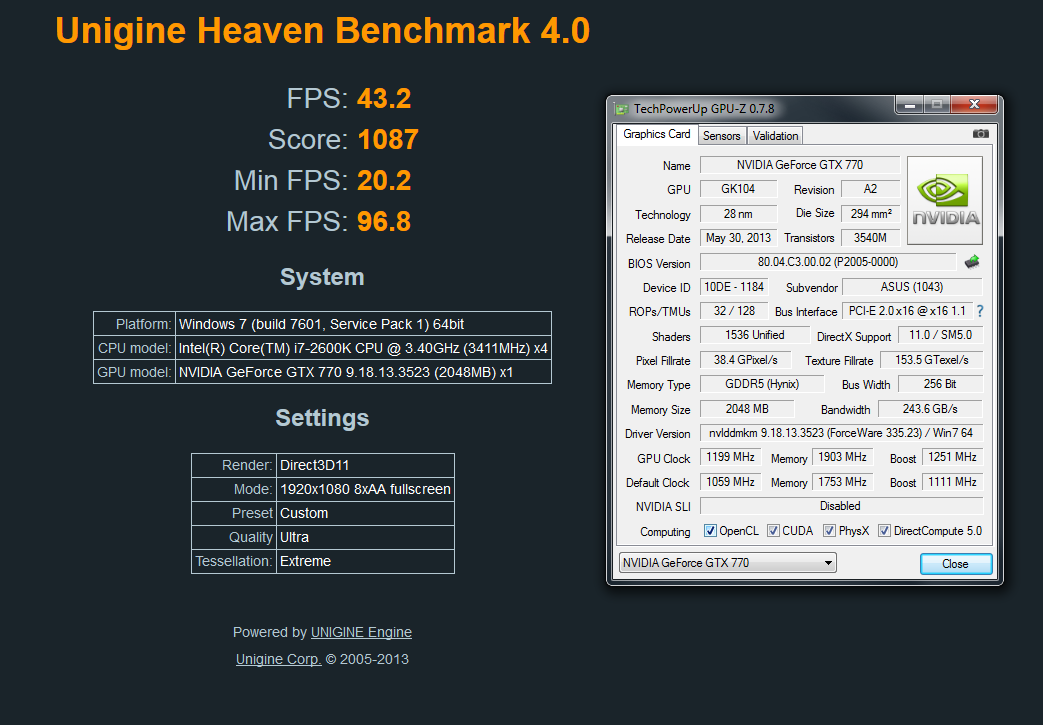
Task: Click Texture Fillrate field 153.5 GTexel/s
Action: pyautogui.click(x=931, y=360)
